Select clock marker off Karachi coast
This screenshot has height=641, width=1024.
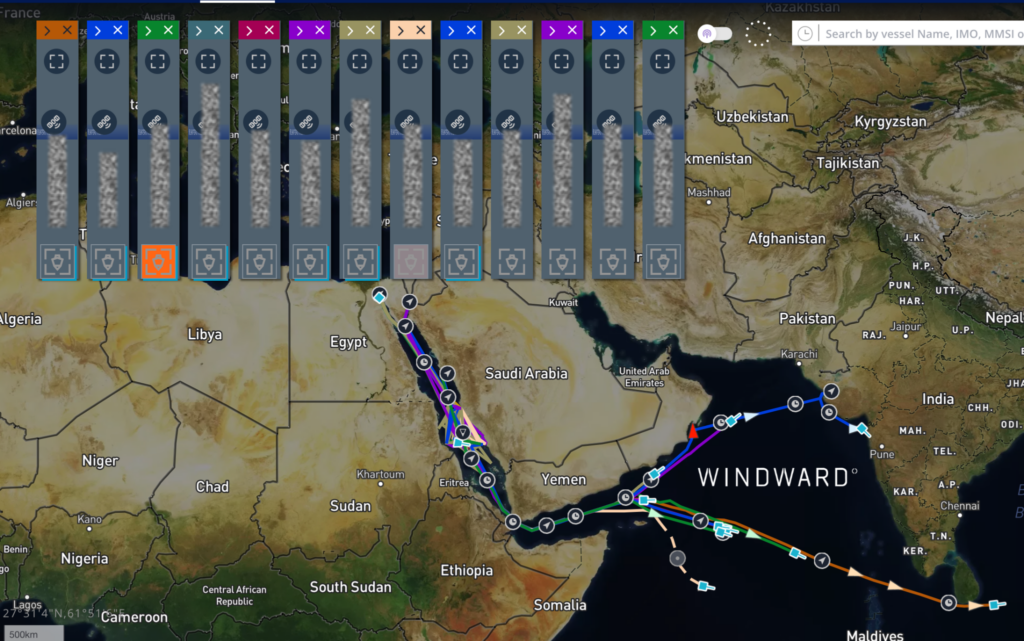(x=795, y=404)
